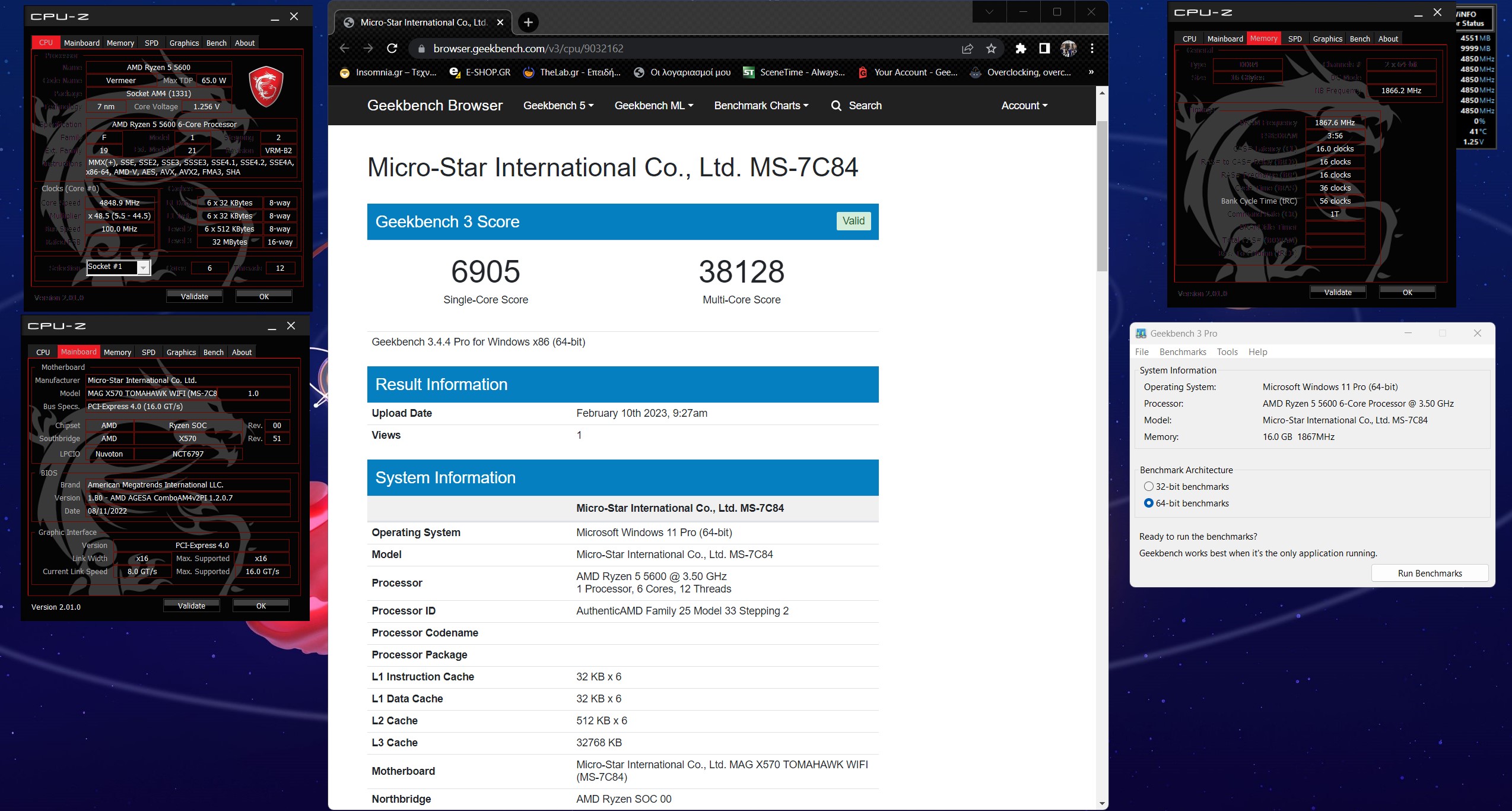Expand the Geekbench 5 dropdown
Screen dimensions: 1512x811
click(558, 106)
